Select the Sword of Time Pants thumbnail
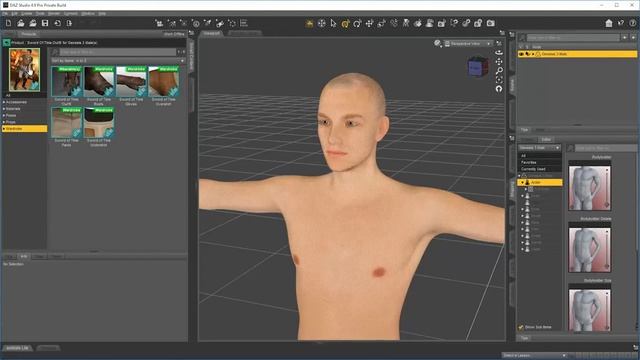 pos(67,122)
